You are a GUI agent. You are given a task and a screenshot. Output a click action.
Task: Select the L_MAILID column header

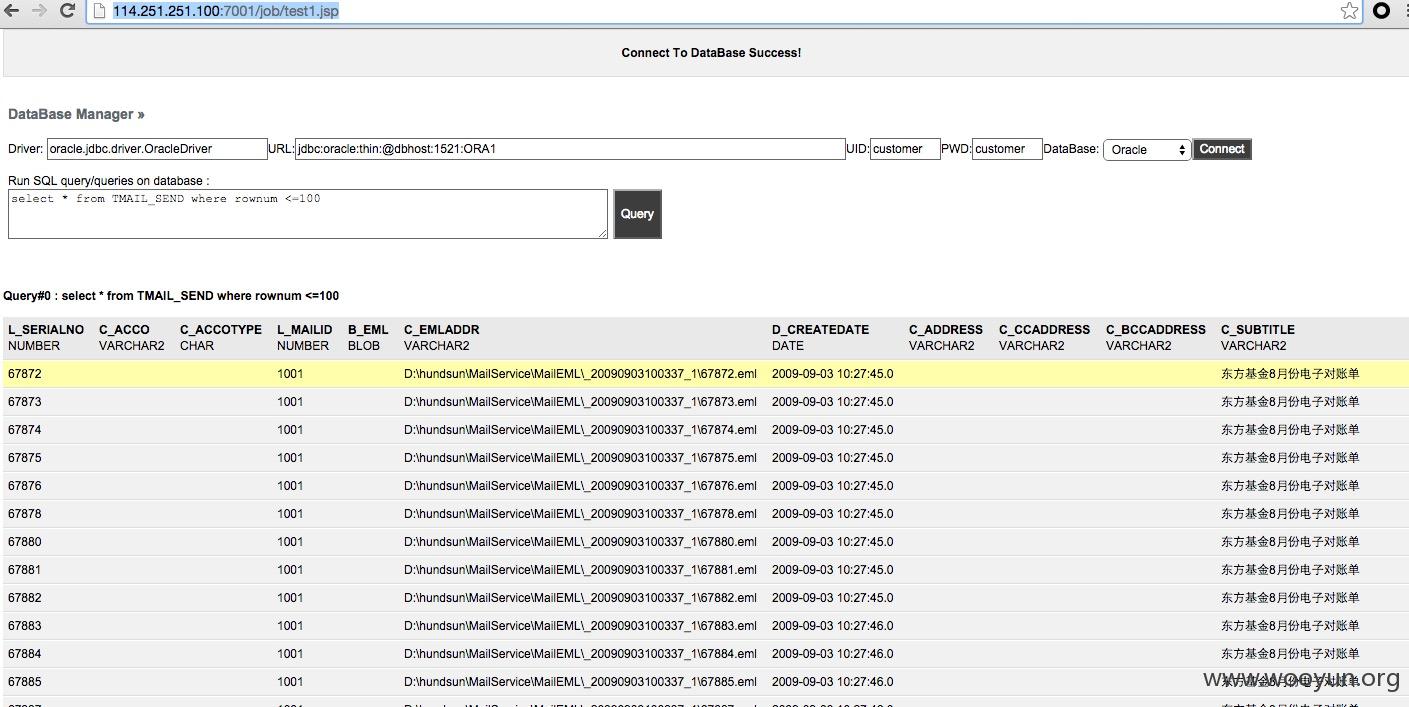pyautogui.click(x=305, y=330)
